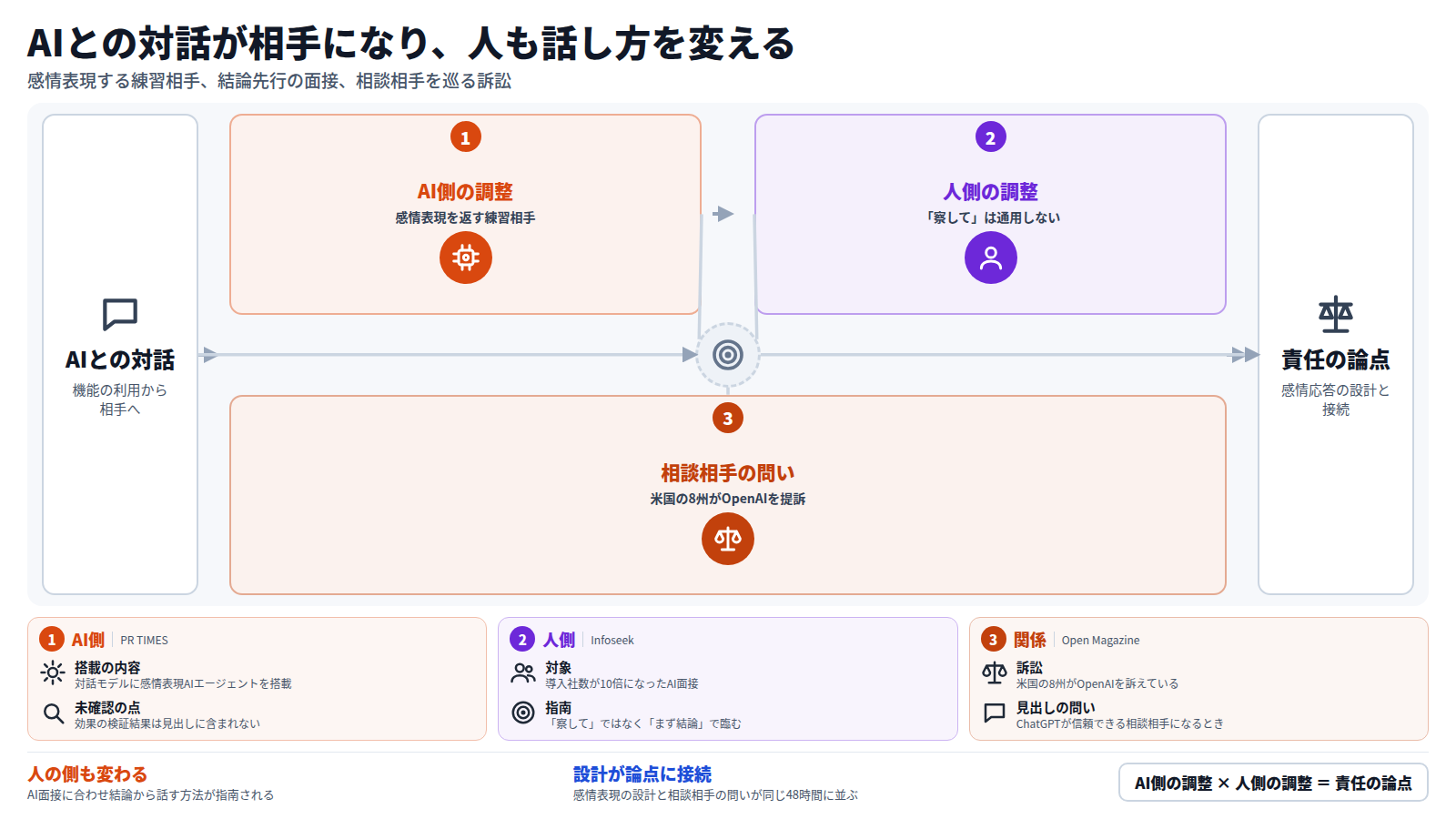Click the scales icon beside 訴訟
1456x819 pixels.
[x=995, y=673]
